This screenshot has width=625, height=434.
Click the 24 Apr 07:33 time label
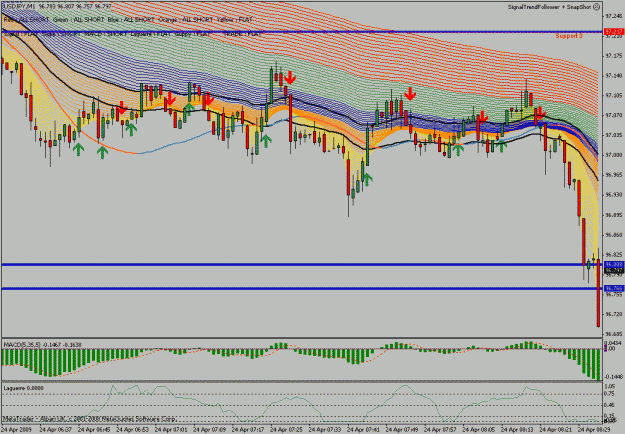(x=325, y=430)
